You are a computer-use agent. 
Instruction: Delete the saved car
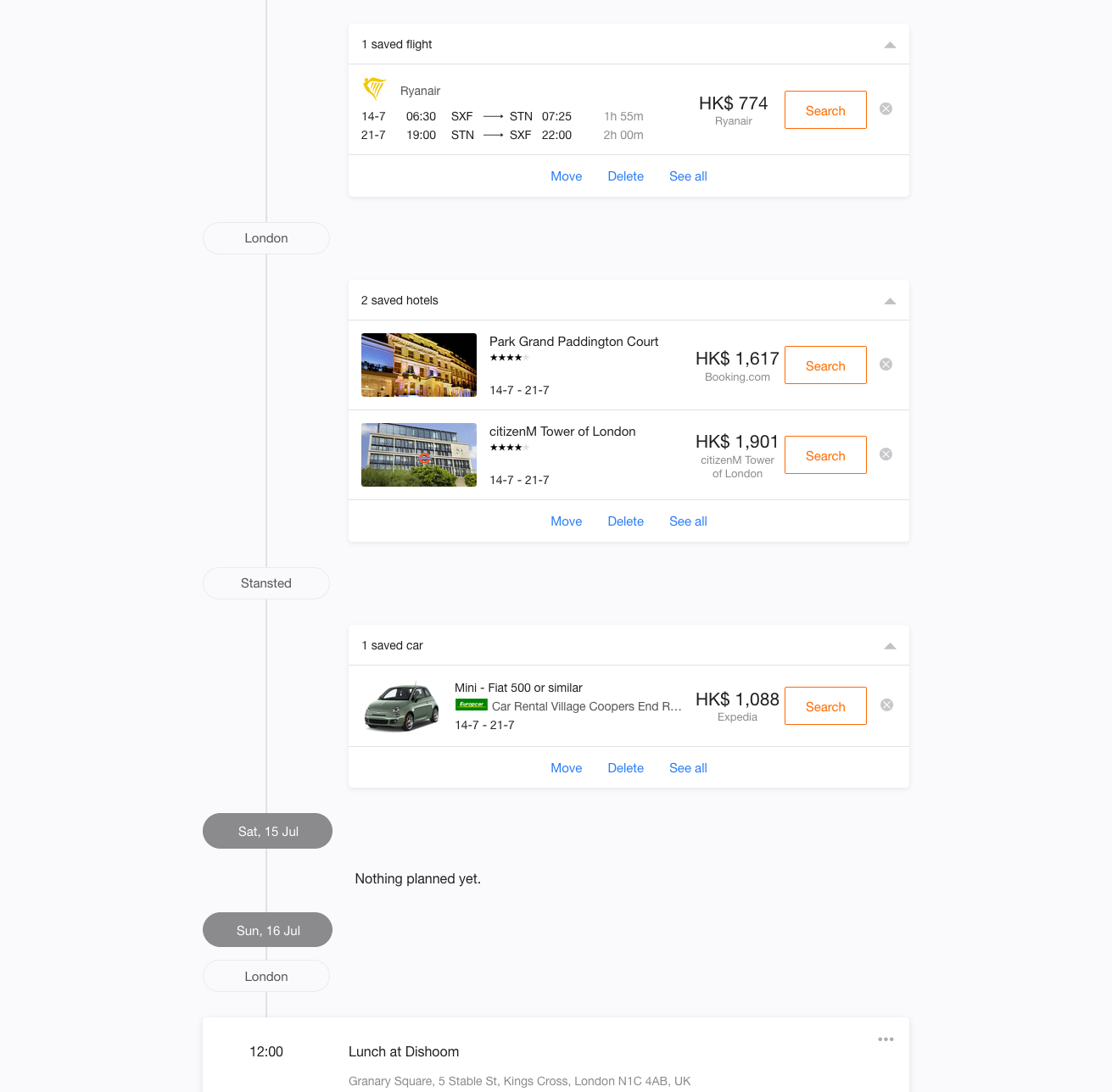pos(626,768)
